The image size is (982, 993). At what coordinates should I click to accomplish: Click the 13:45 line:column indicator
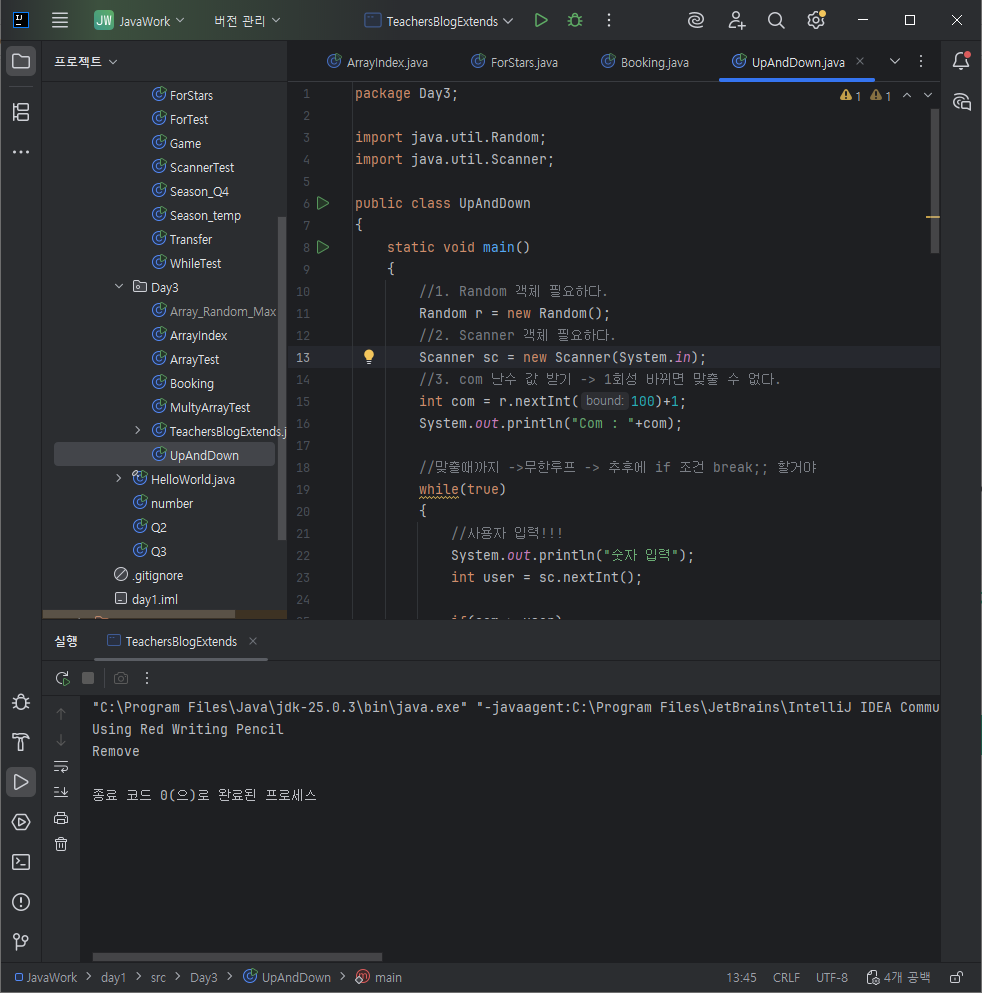(x=741, y=978)
